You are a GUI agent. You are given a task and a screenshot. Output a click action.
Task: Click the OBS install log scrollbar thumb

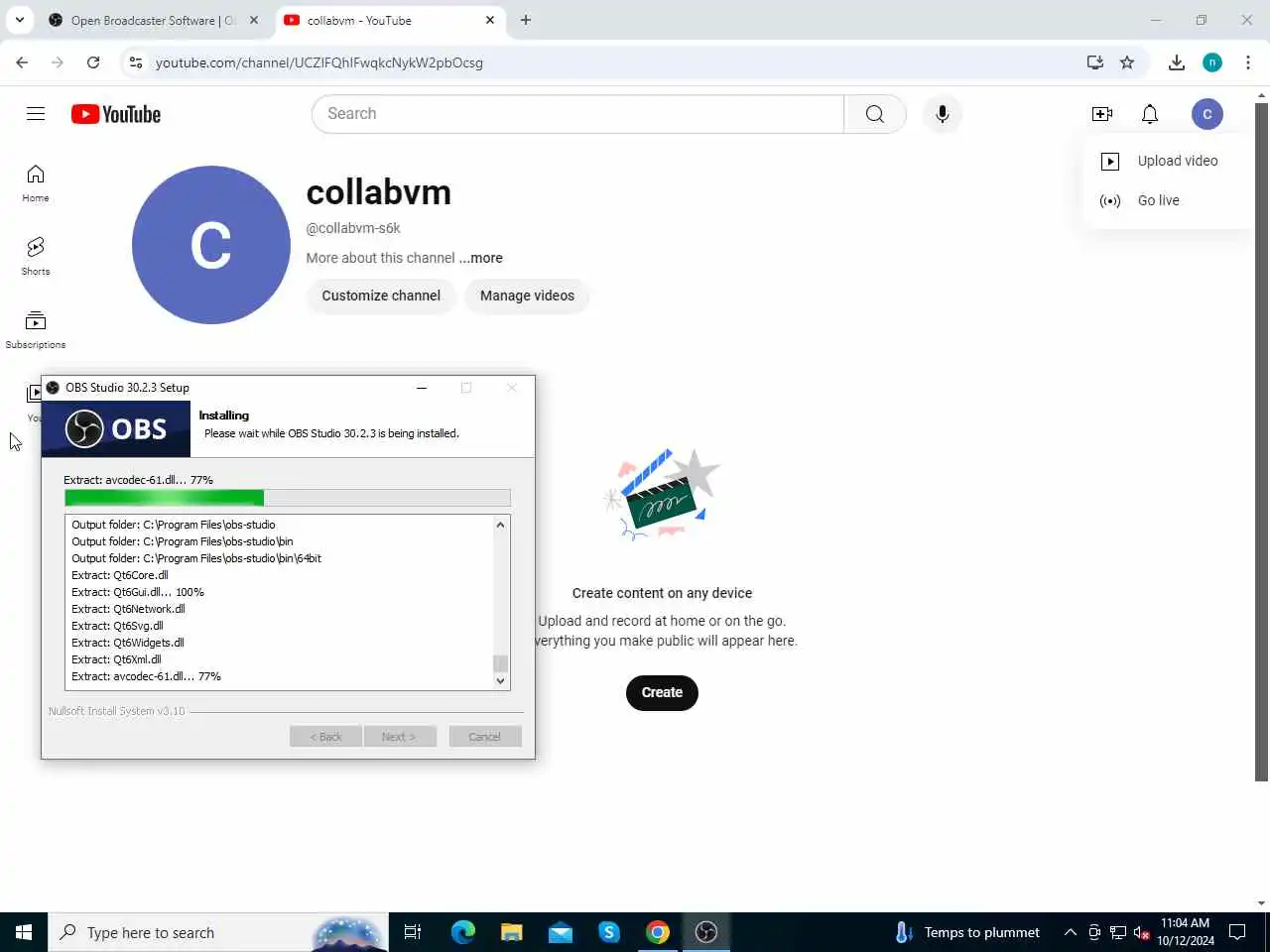(x=501, y=663)
